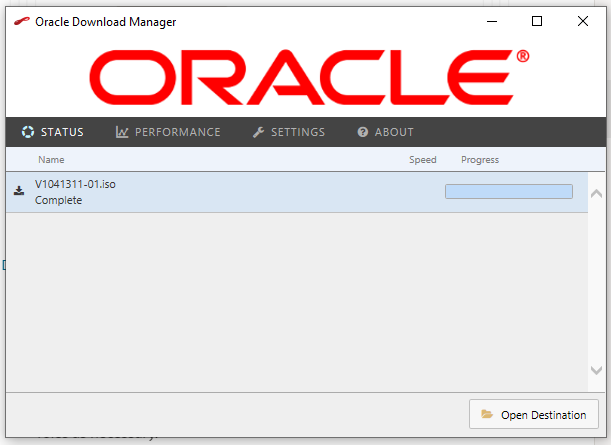
Task: Click the Oracle logo banner
Action: coord(309,77)
